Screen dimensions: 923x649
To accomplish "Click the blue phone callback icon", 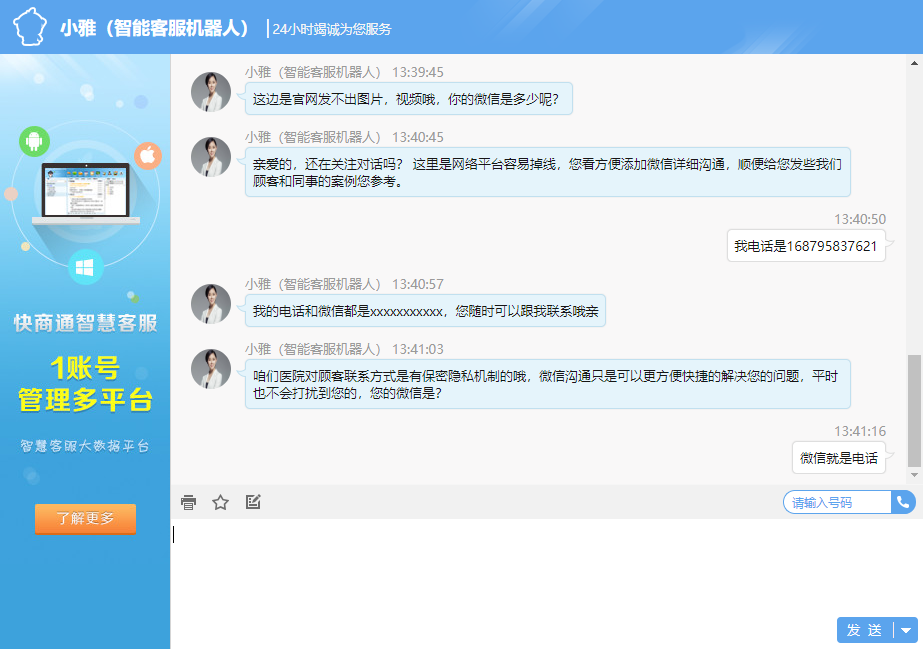I will [x=904, y=502].
